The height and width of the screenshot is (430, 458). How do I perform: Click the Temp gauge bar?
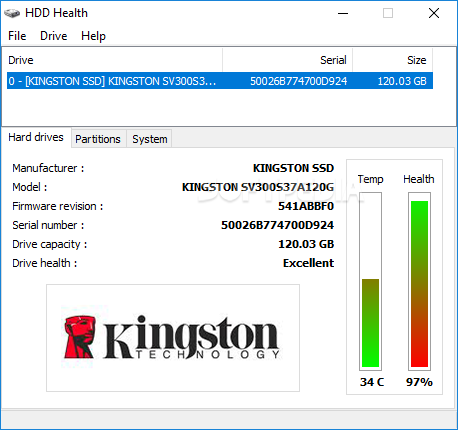click(370, 281)
